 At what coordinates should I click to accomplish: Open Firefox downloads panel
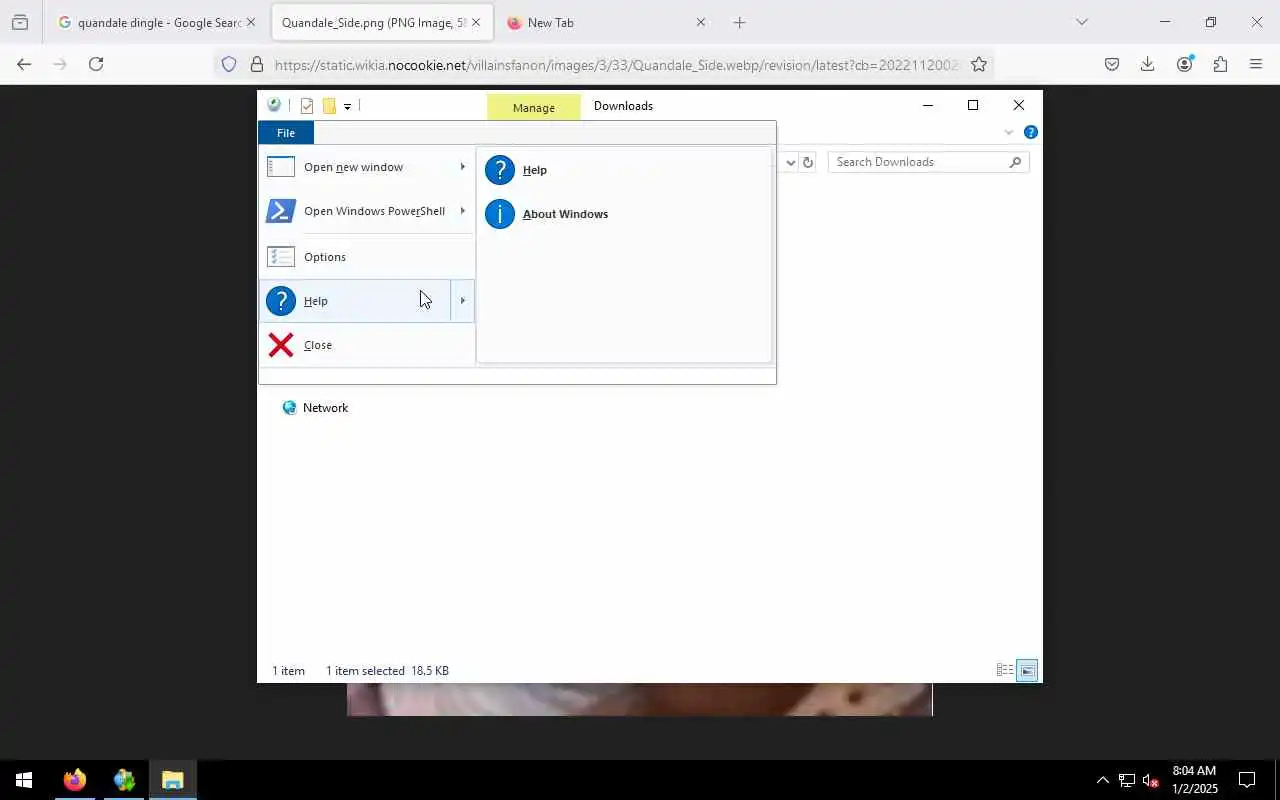[1148, 64]
